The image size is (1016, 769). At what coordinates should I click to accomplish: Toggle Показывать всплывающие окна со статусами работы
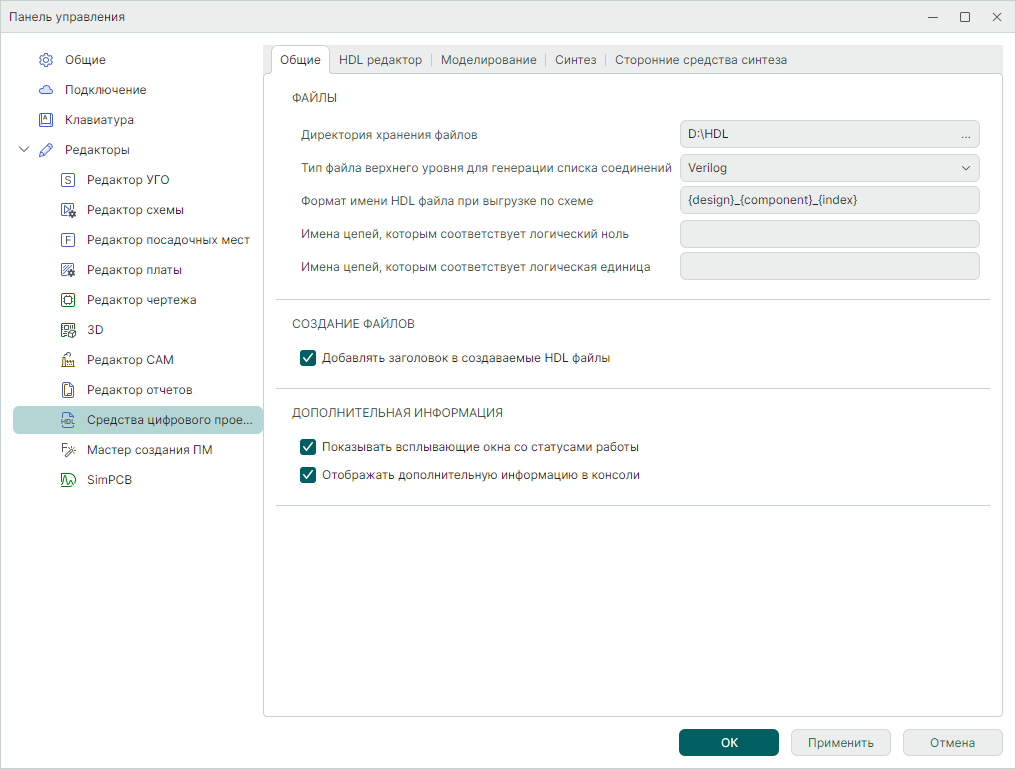pos(308,447)
